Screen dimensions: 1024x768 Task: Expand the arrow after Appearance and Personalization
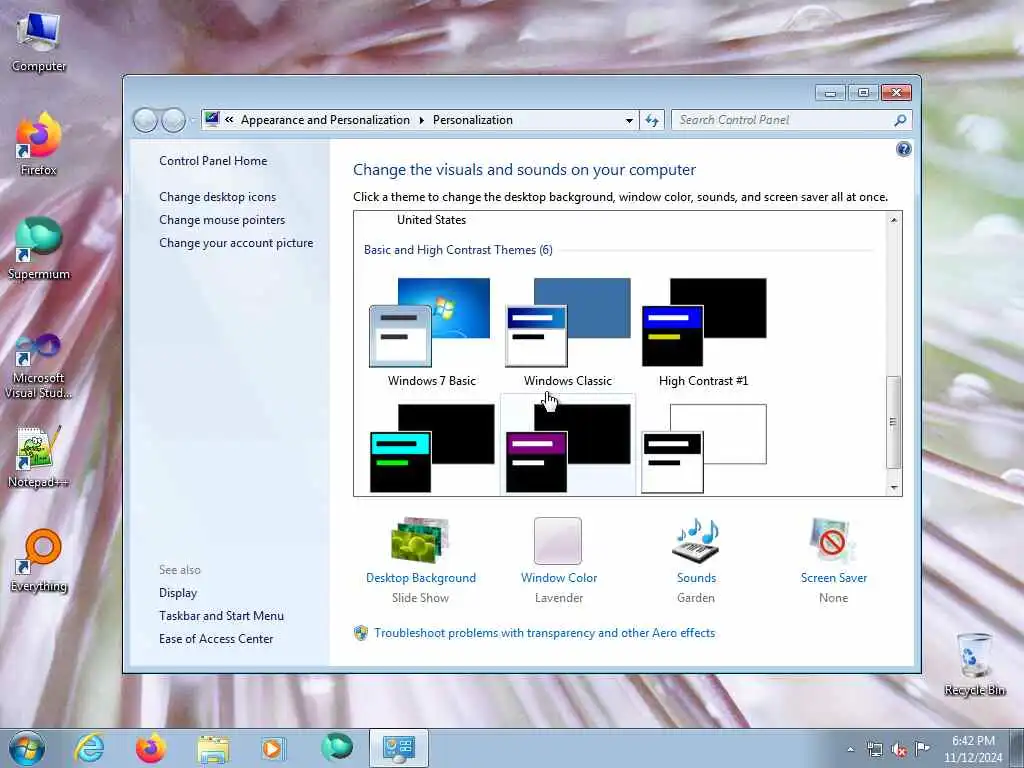pos(421,120)
